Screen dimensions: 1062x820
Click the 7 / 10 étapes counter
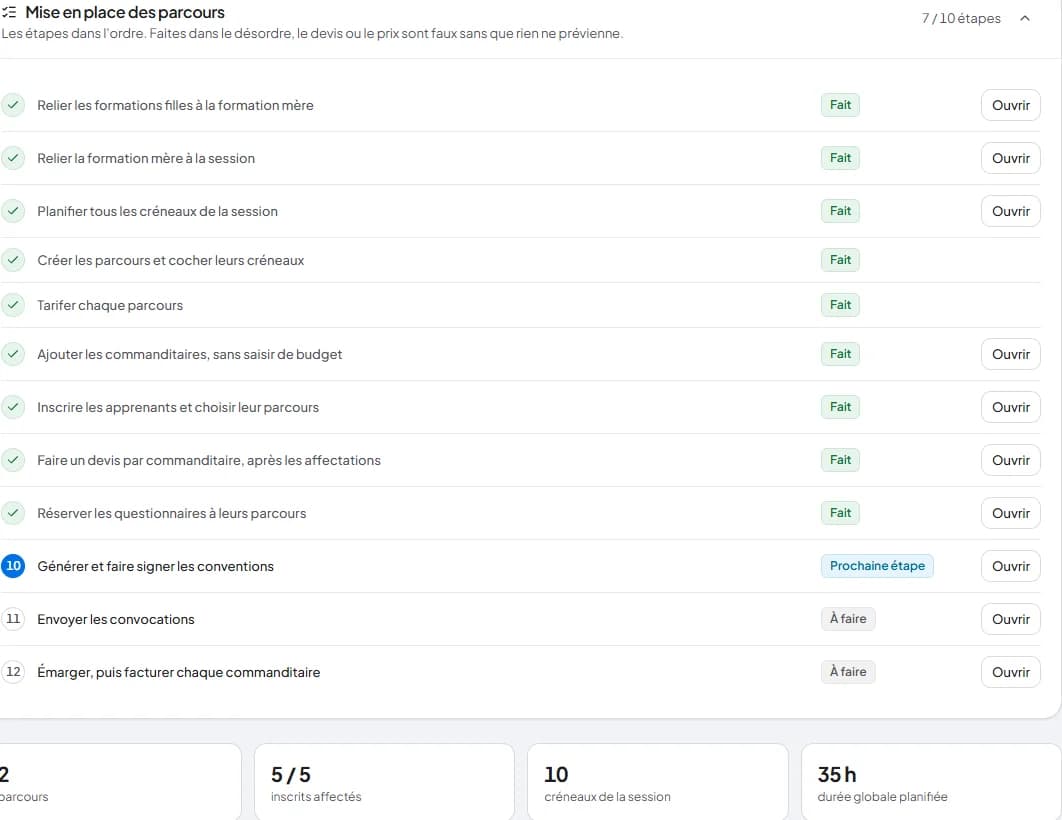pyautogui.click(x=960, y=18)
